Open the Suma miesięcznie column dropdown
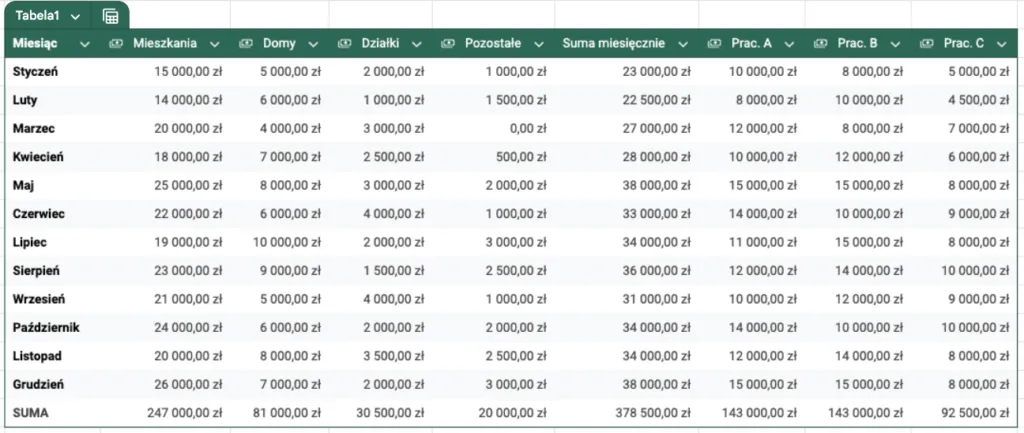The width and height of the screenshot is (1024, 433). [683, 44]
